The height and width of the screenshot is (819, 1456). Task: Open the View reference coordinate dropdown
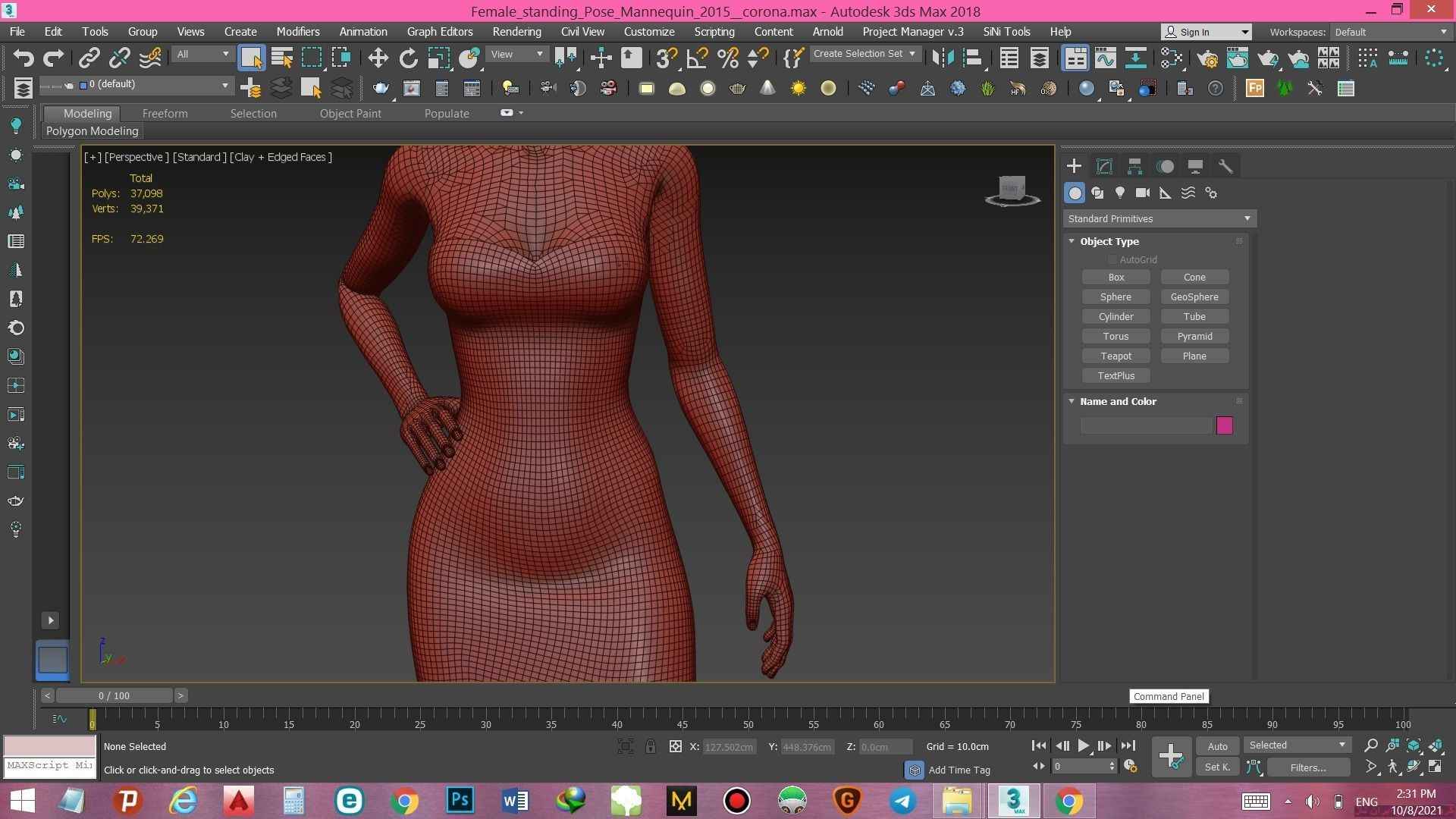pos(516,55)
